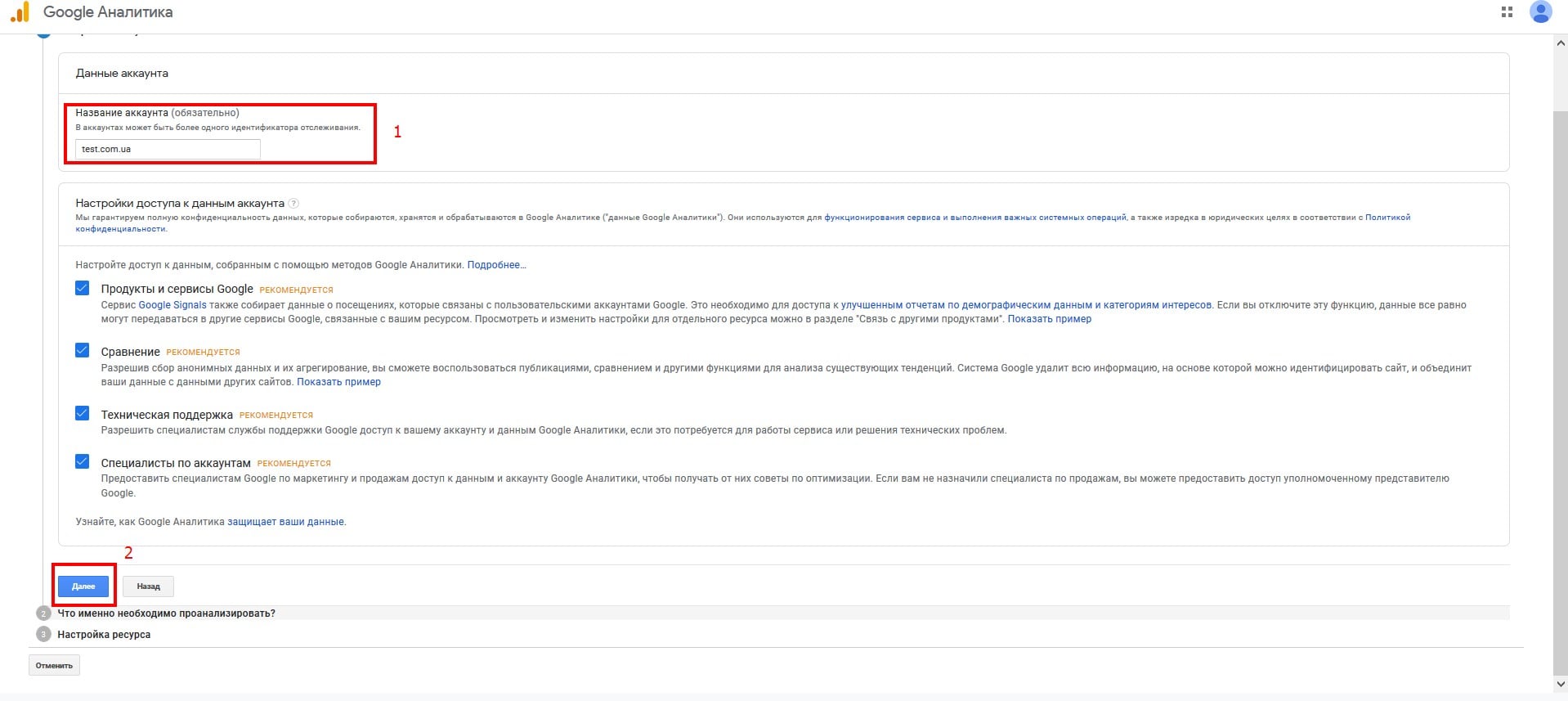Open 'защищает ваши данные' link
This screenshot has width=1568, height=701.
285,522
